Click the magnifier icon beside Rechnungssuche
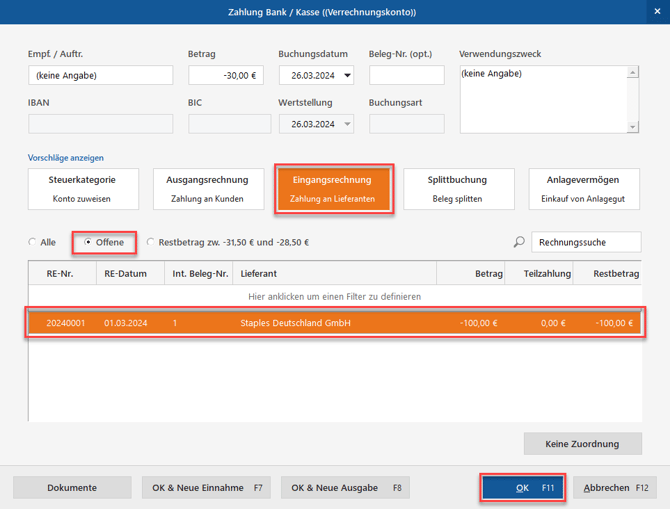 518,242
